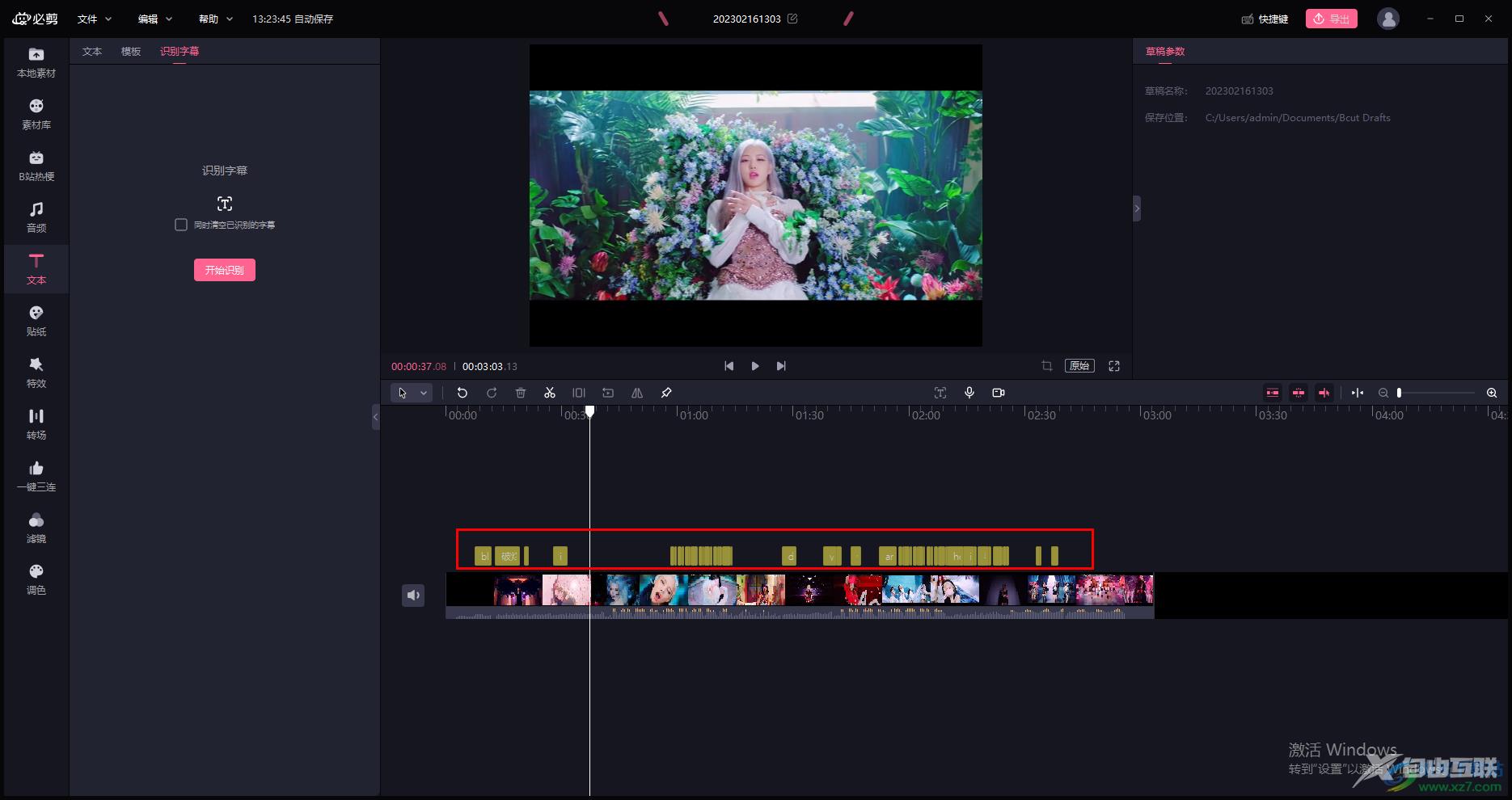Image resolution: width=1512 pixels, height=800 pixels.
Task: Open the 贴纸 stickers panel
Action: pyautogui.click(x=36, y=321)
